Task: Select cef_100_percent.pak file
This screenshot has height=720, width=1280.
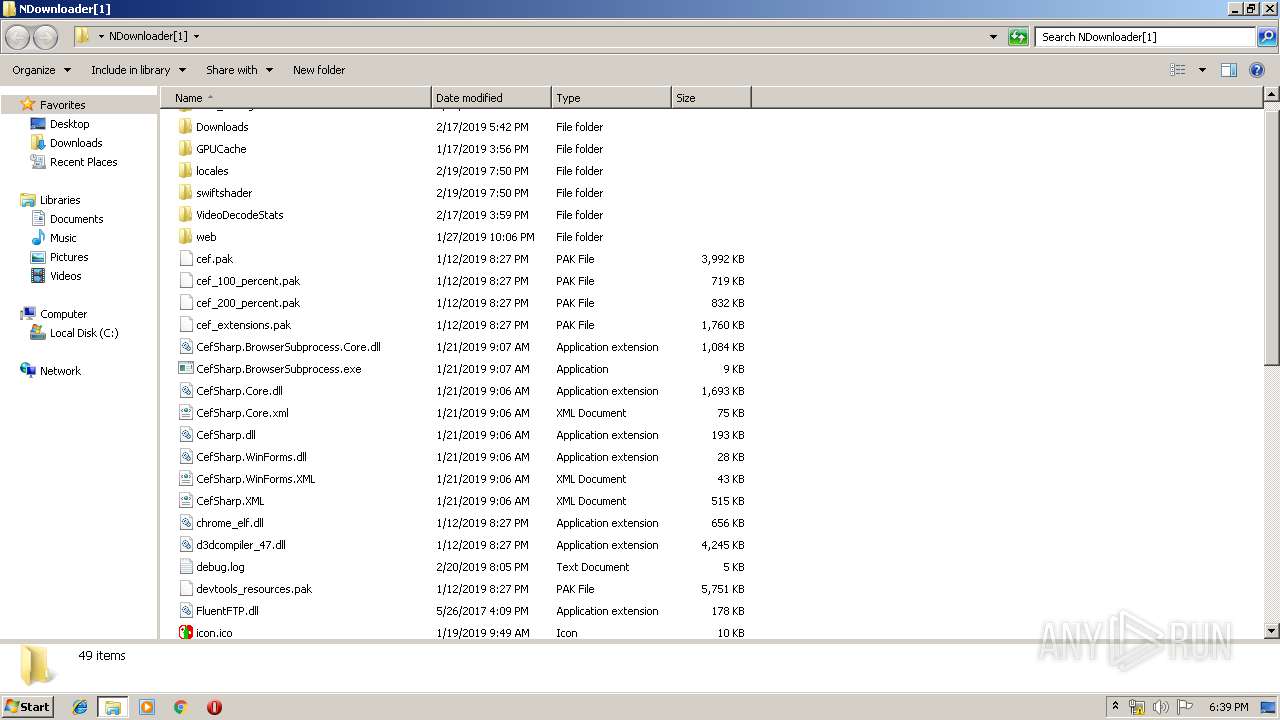Action: pos(248,281)
